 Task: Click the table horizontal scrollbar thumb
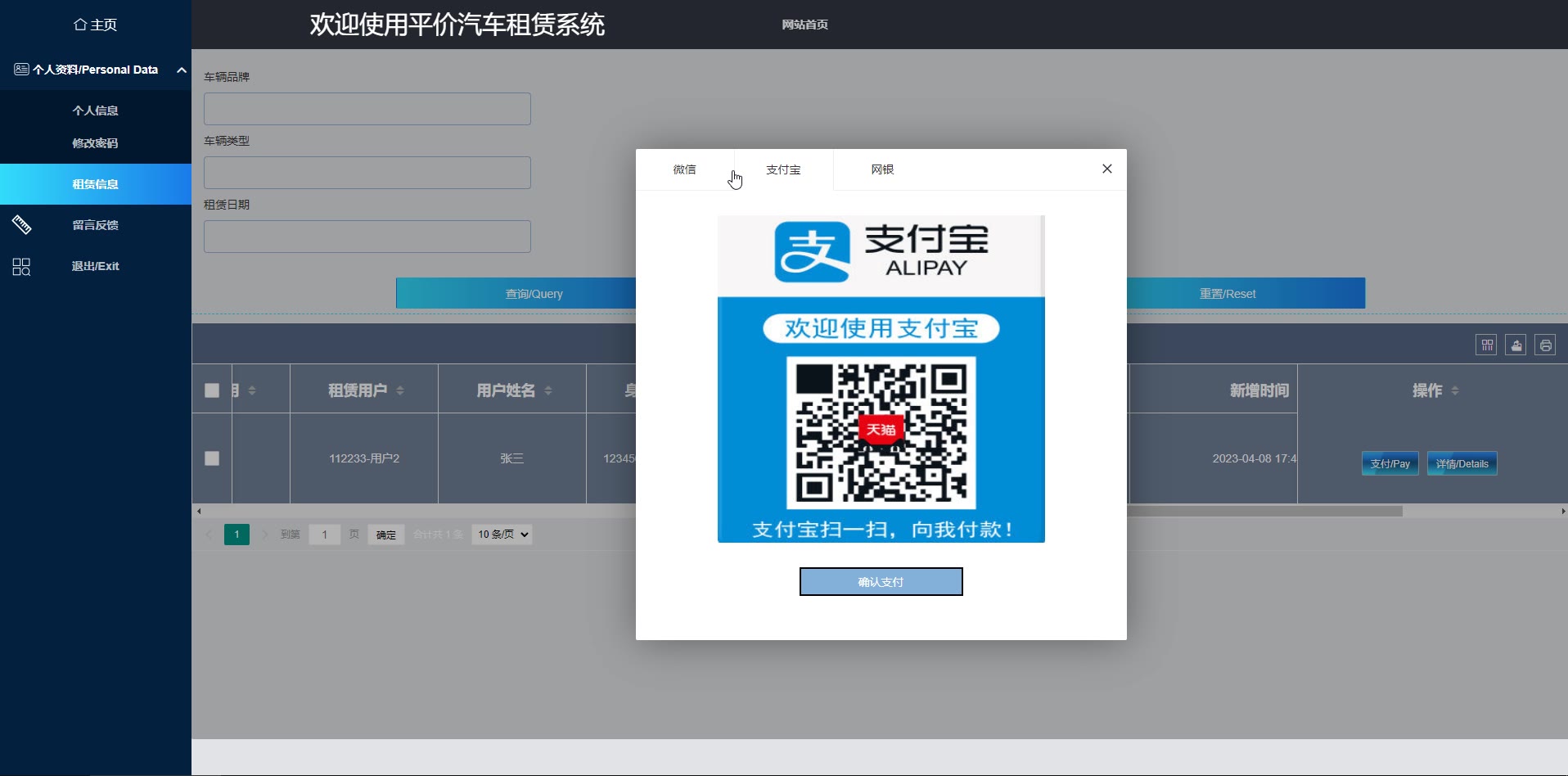[1264, 511]
